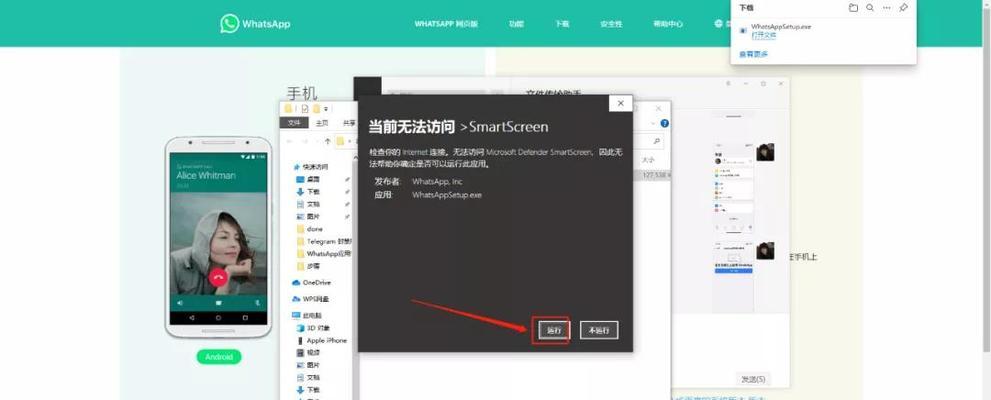Open the three-dot more options in downloads panel
Screen dimensions: 991x400
887,8
